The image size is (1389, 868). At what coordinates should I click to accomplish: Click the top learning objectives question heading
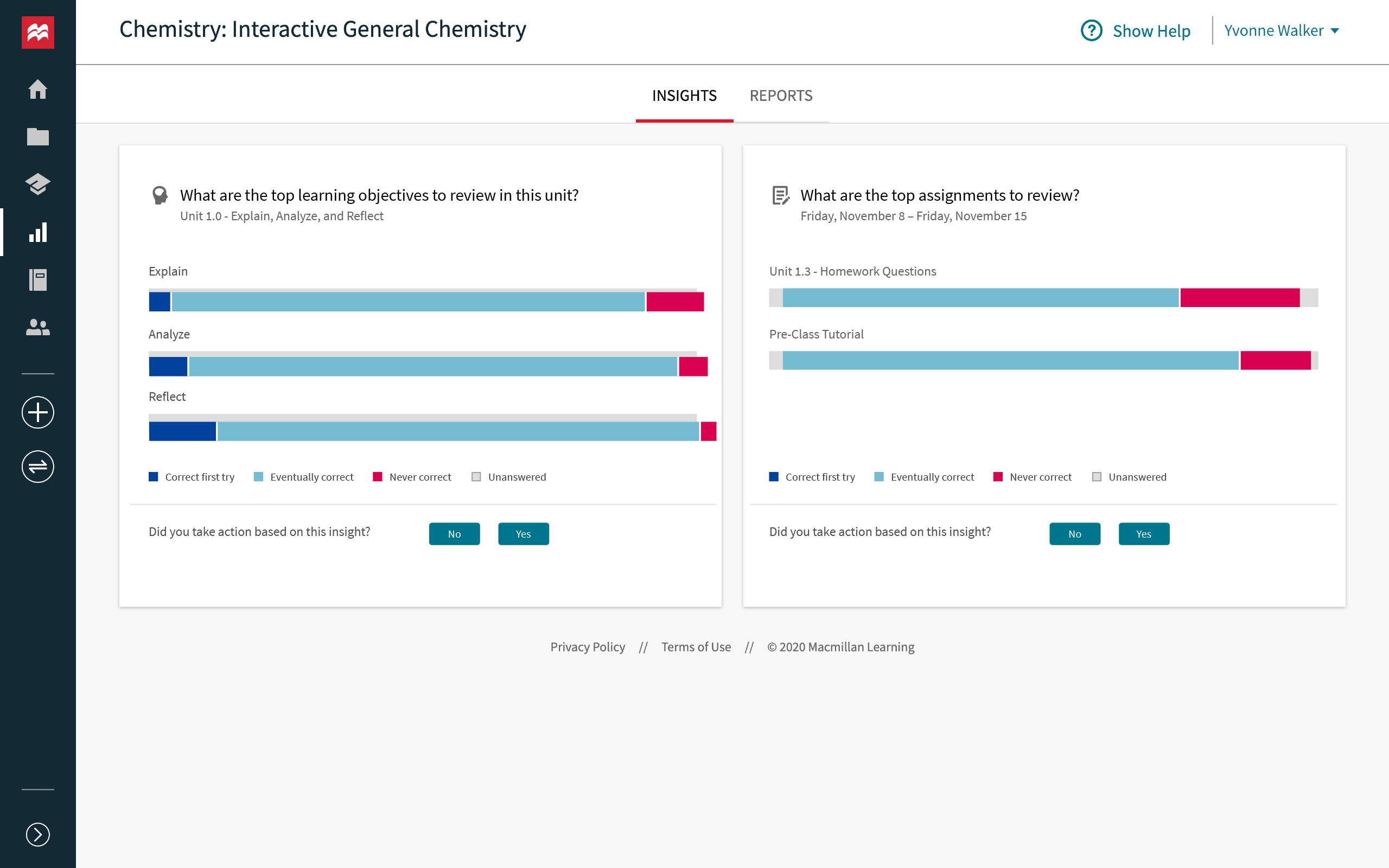point(379,195)
